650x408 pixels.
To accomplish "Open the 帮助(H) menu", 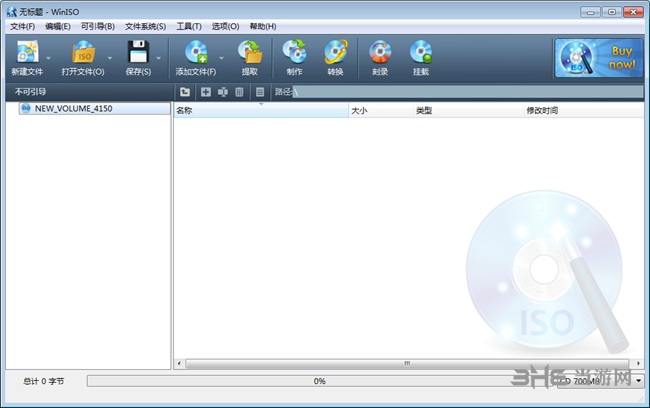I will coord(263,27).
